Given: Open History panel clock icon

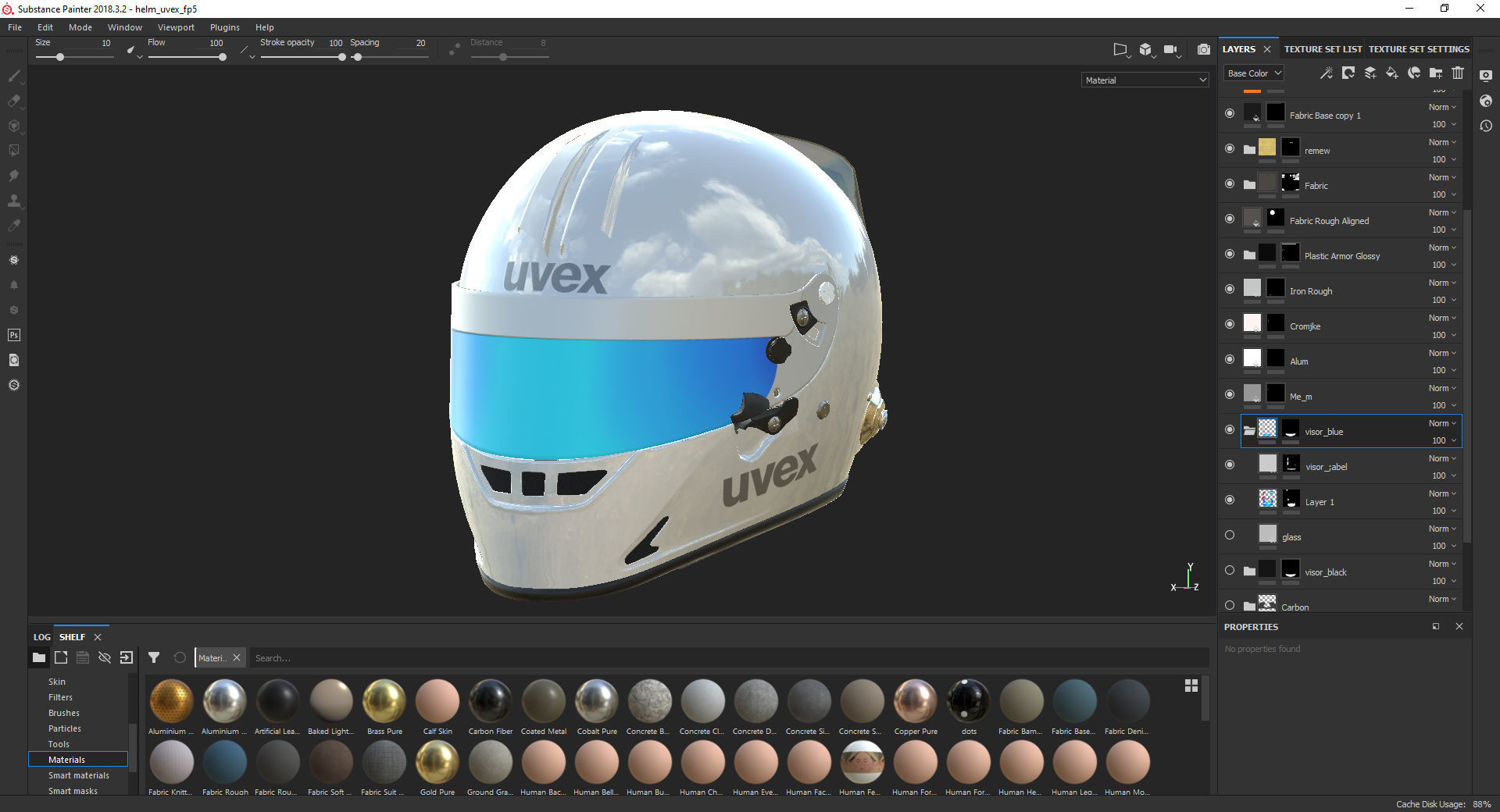Looking at the screenshot, I should (x=1486, y=126).
